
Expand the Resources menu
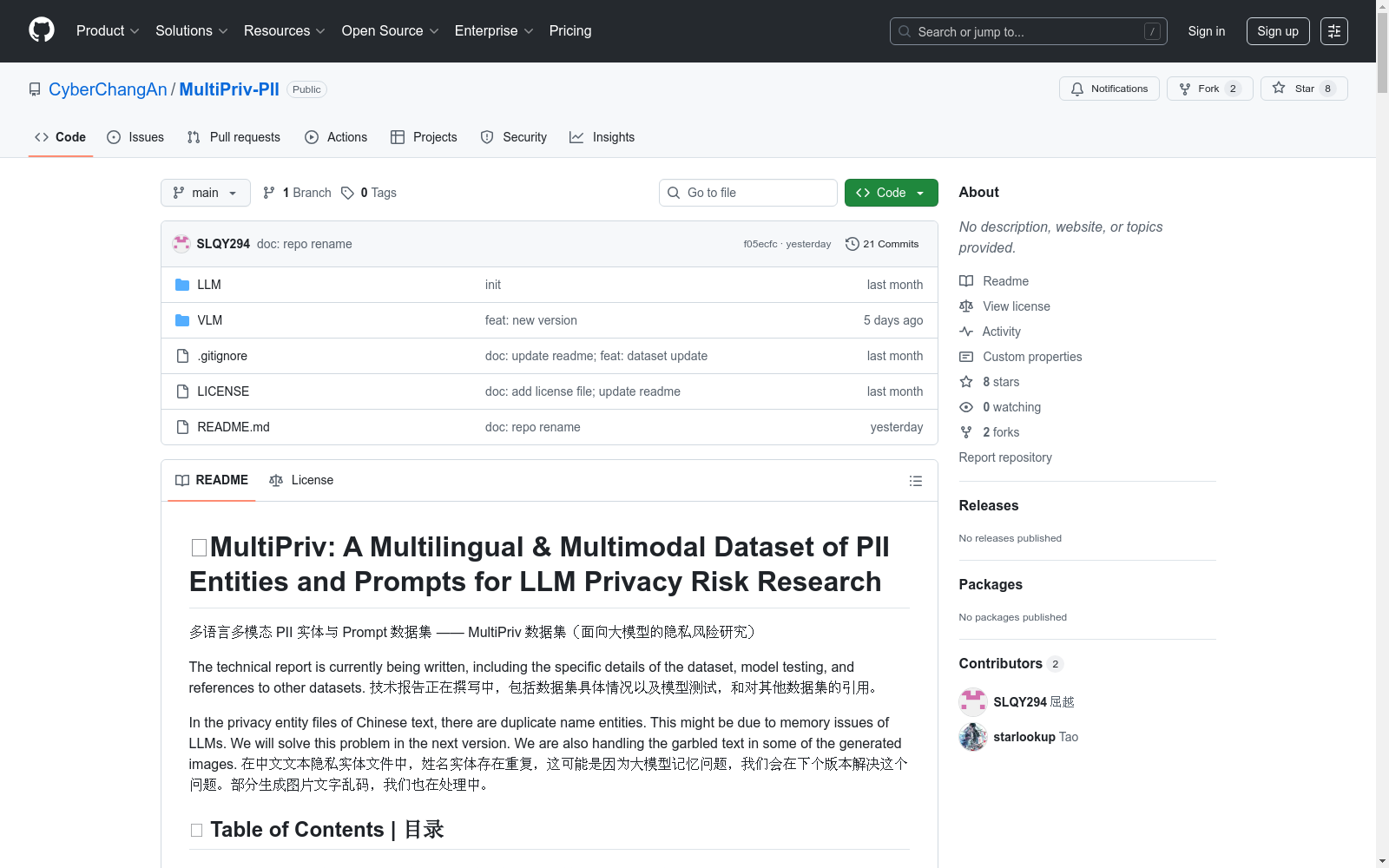pos(284,31)
